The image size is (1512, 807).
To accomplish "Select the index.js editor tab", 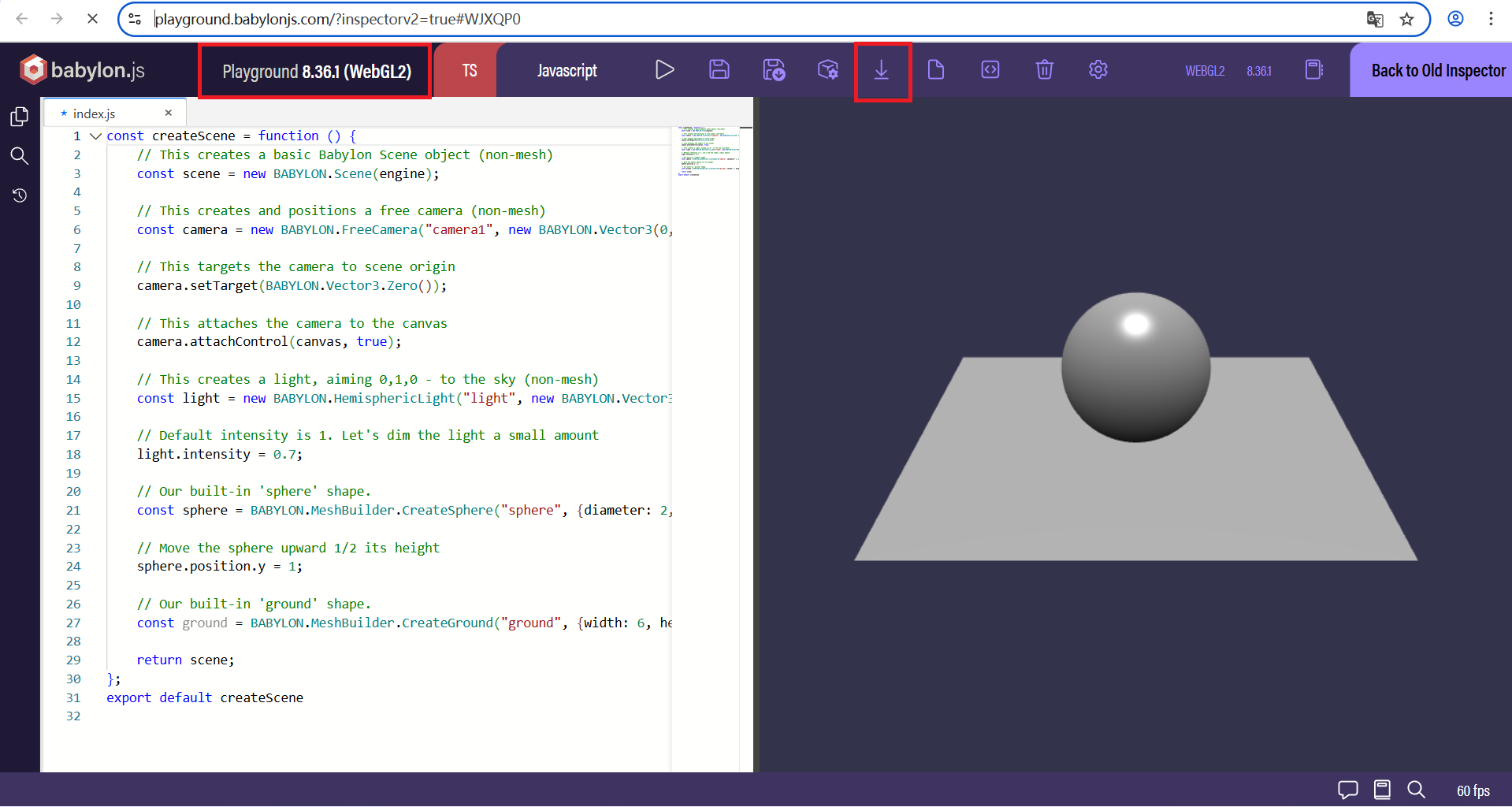I will pos(115,113).
